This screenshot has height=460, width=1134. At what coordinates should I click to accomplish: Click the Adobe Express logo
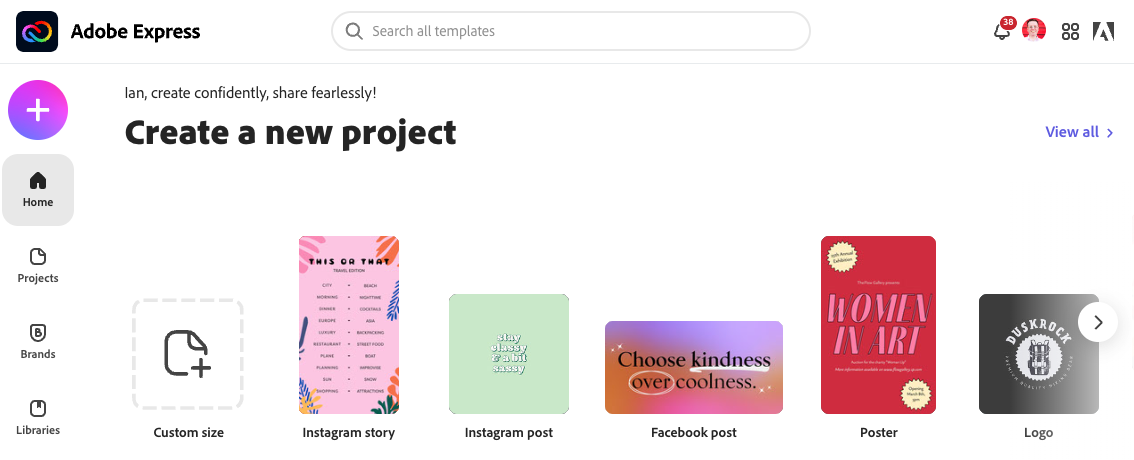37,31
